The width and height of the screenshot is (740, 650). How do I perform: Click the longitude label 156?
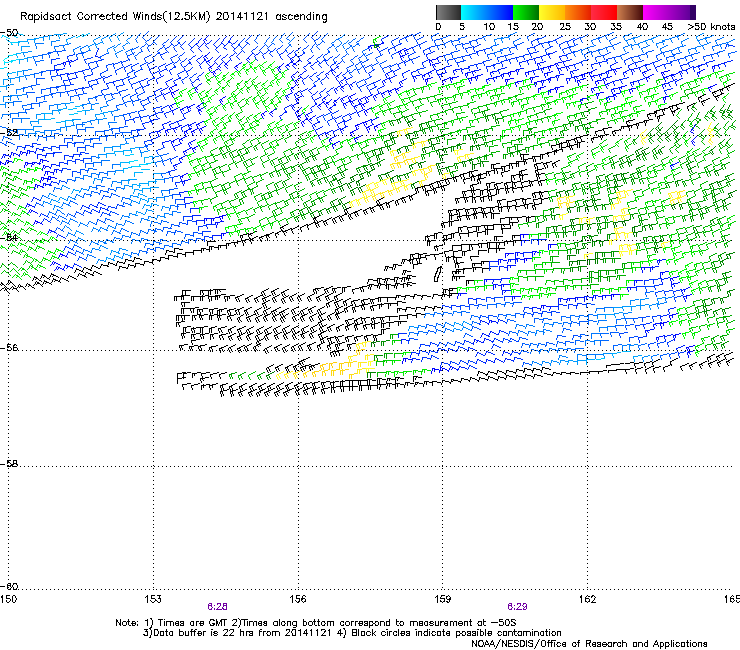[298, 599]
